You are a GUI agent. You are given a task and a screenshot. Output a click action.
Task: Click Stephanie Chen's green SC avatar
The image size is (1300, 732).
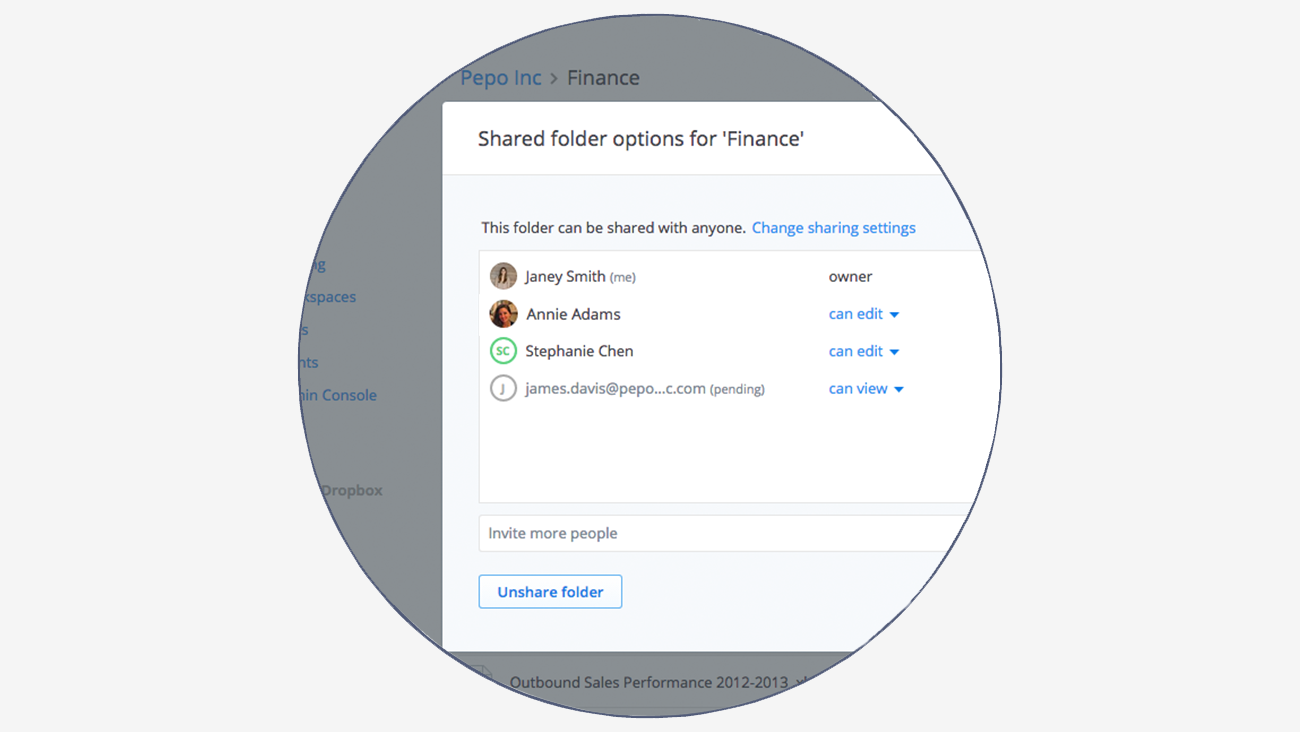point(503,351)
